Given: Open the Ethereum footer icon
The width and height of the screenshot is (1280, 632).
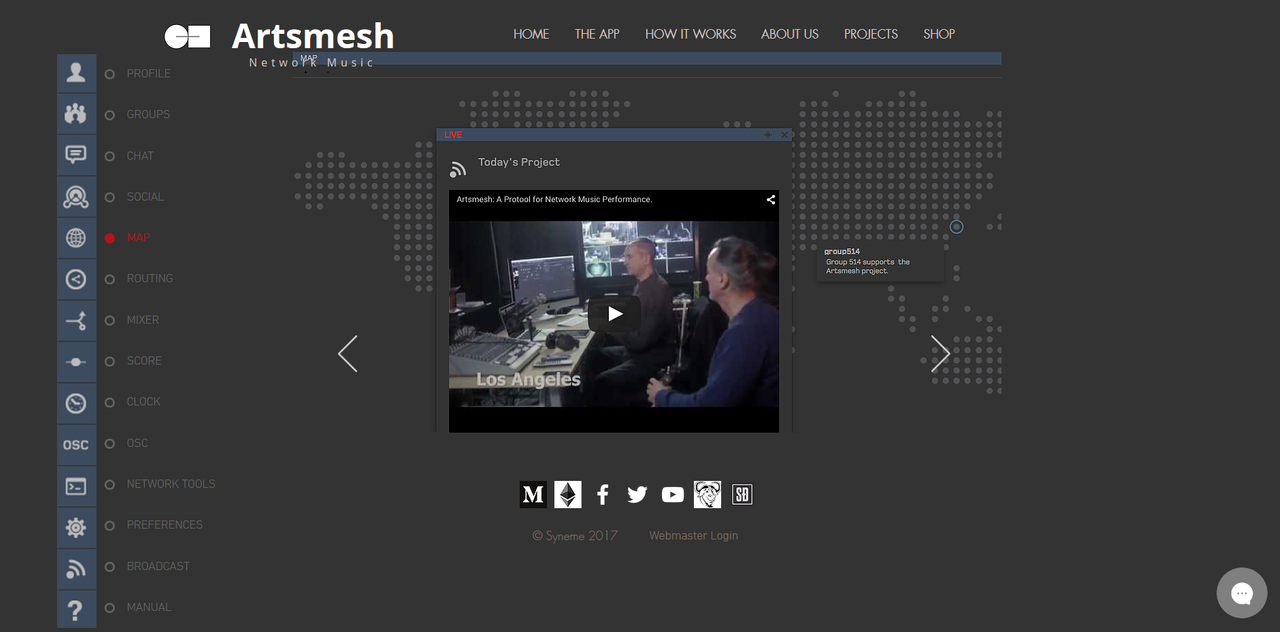Looking at the screenshot, I should point(568,494).
